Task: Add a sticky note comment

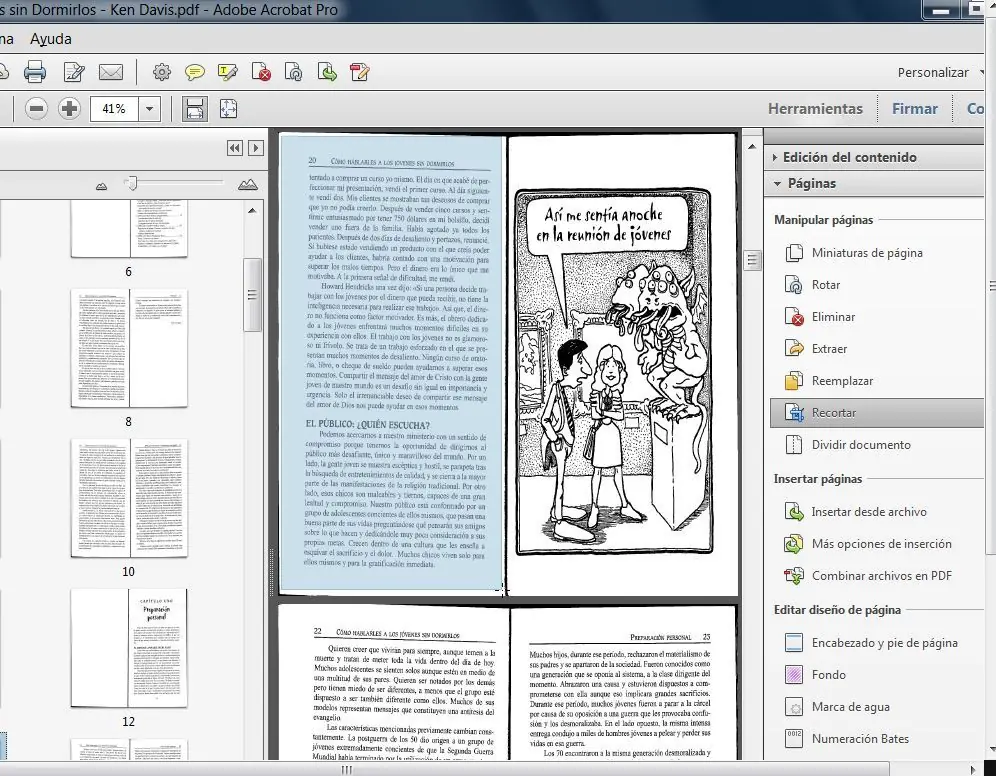Action: (194, 72)
